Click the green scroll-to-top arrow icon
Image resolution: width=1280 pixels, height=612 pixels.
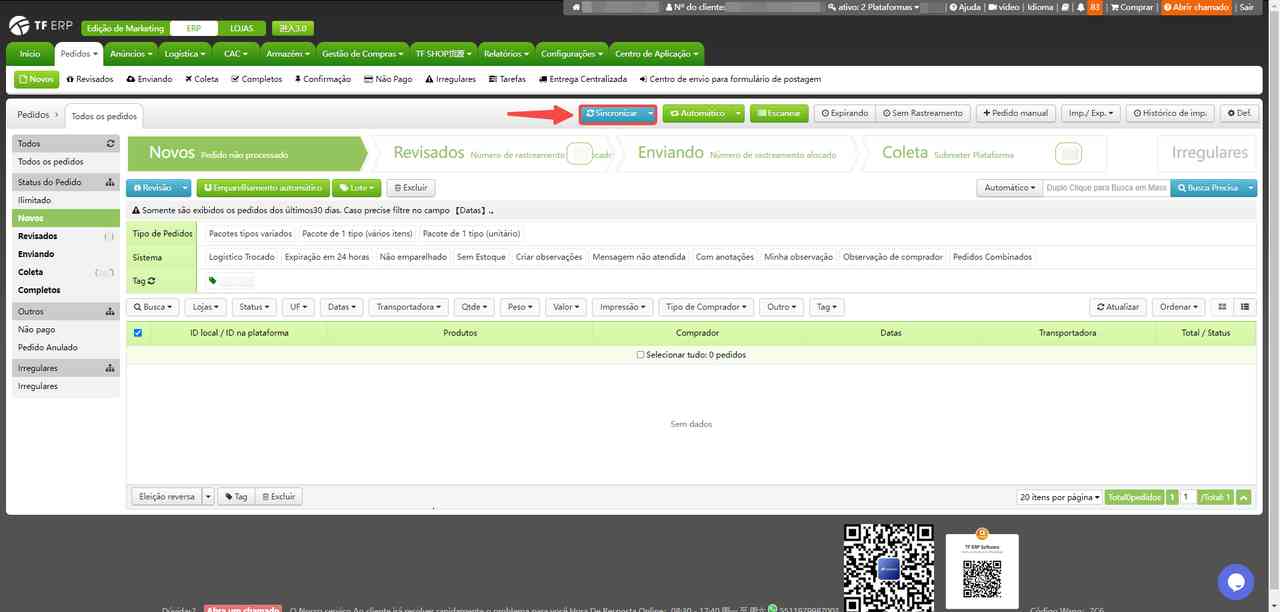pos(1244,497)
